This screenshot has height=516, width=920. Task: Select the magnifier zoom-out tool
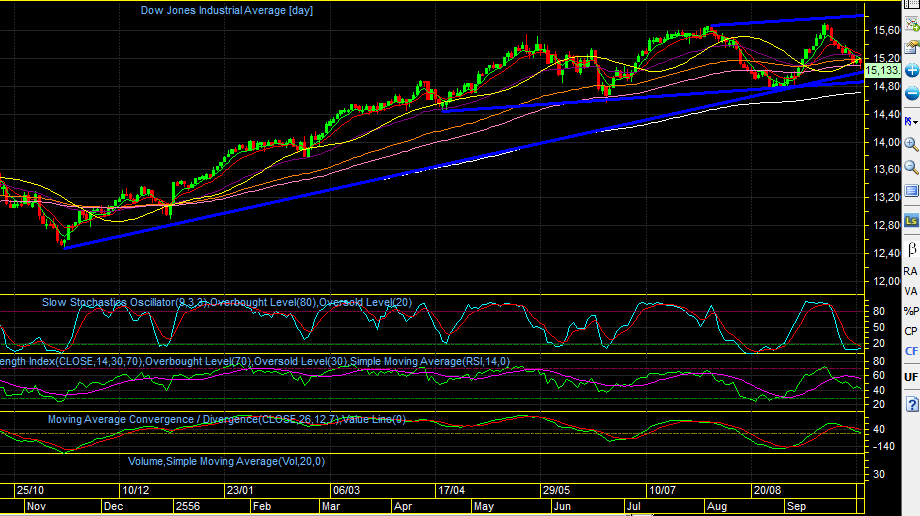tap(911, 167)
